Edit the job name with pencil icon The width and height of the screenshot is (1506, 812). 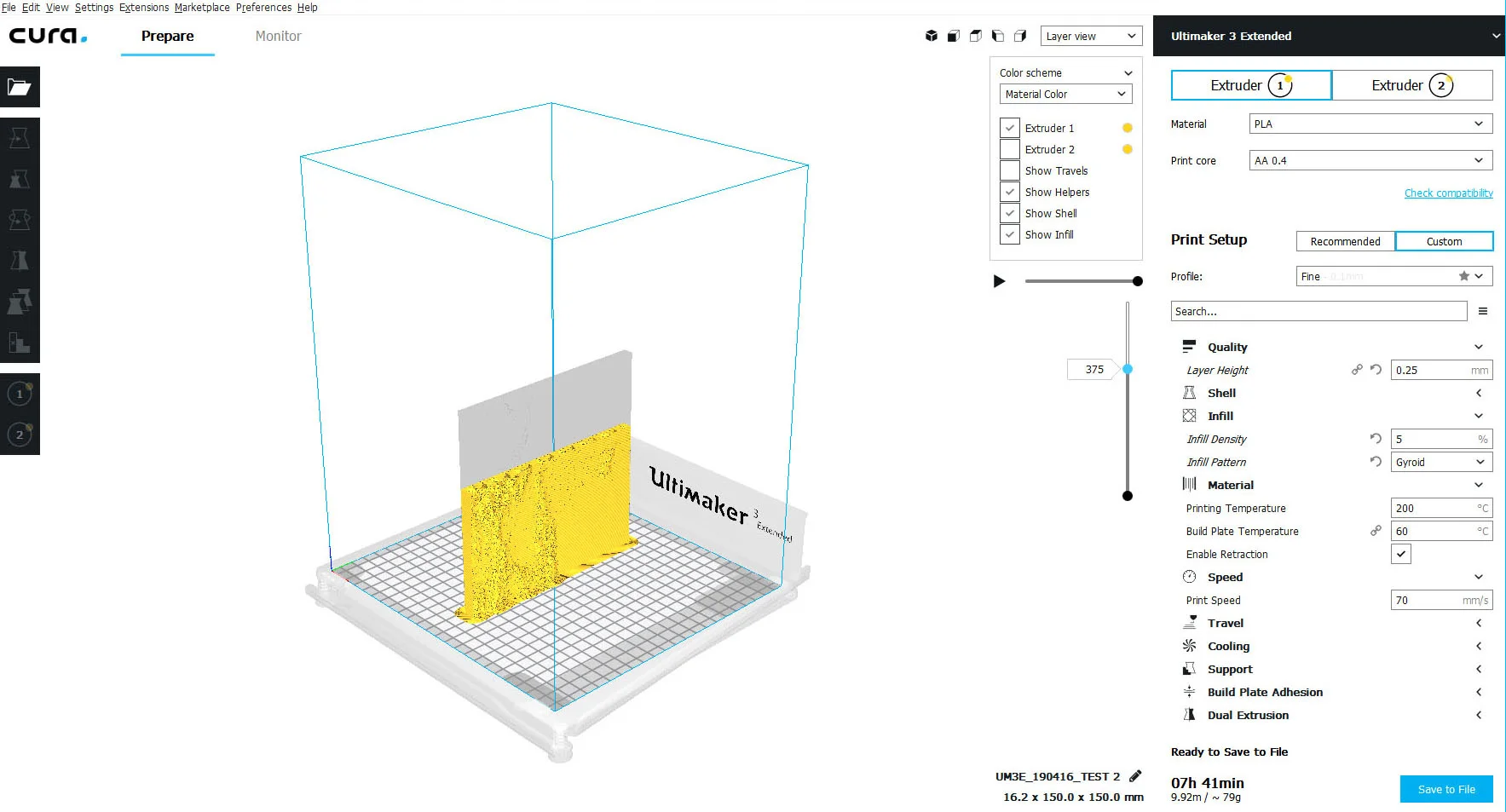(1135, 776)
